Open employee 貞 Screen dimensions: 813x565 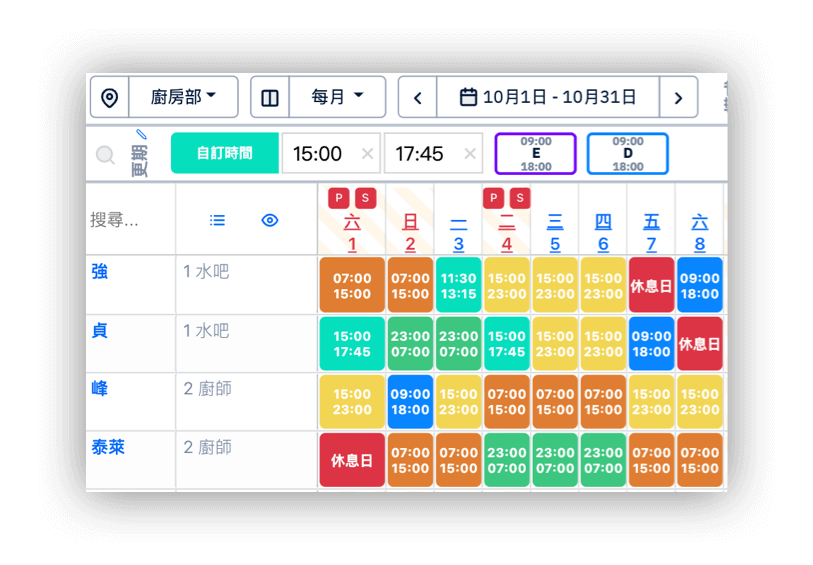point(100,330)
